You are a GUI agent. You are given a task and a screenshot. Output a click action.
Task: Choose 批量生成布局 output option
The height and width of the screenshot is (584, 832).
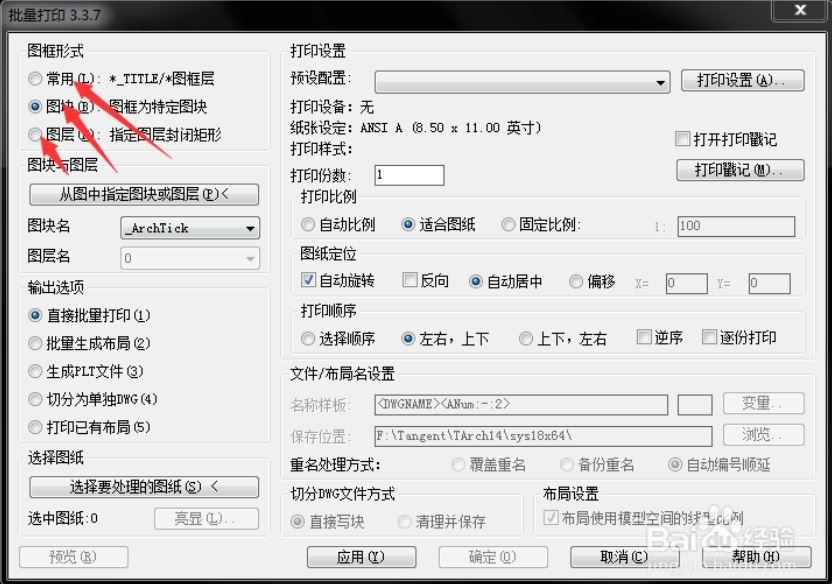35,344
